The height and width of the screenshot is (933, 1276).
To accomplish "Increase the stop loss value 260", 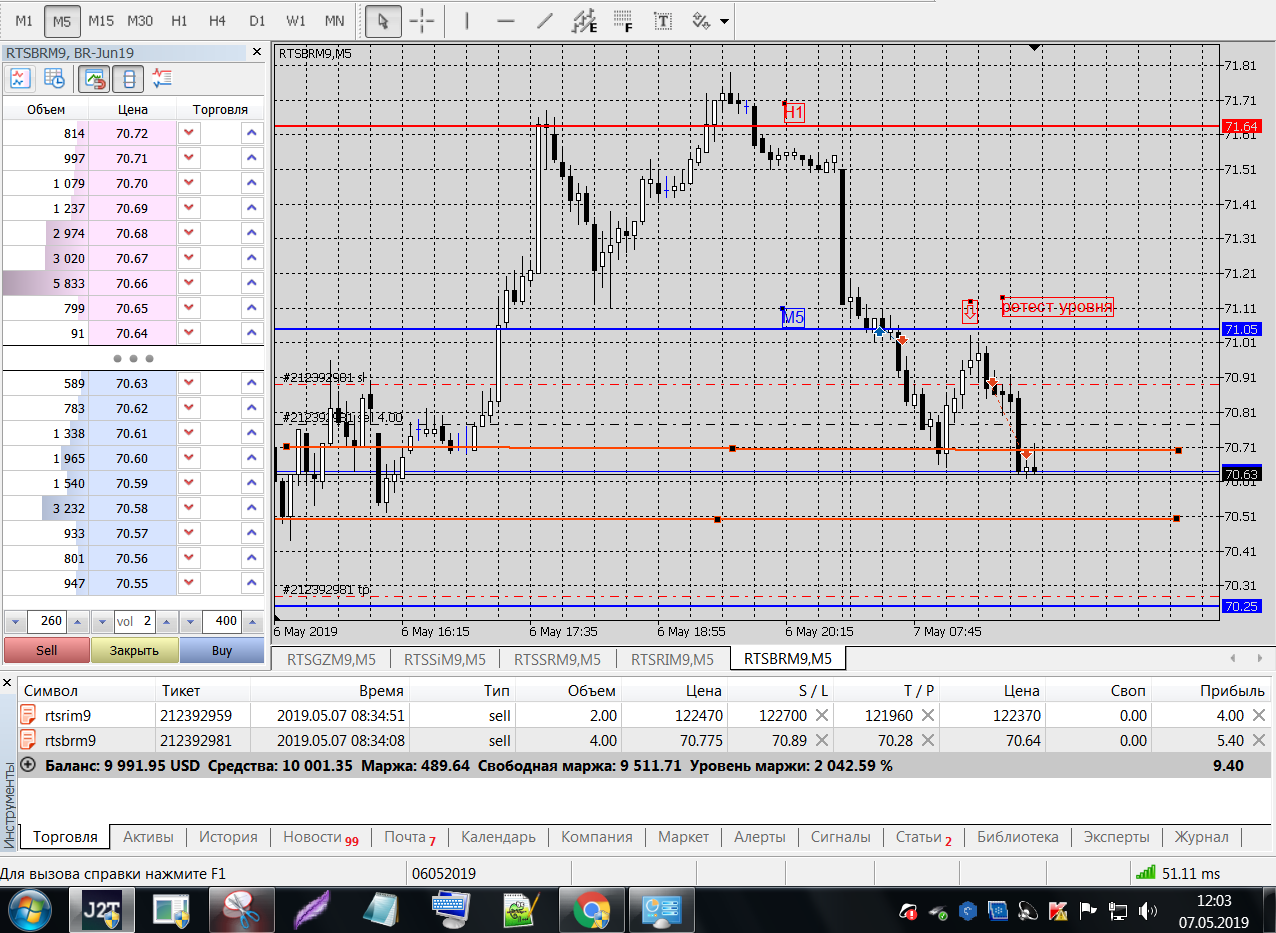I will coord(77,621).
